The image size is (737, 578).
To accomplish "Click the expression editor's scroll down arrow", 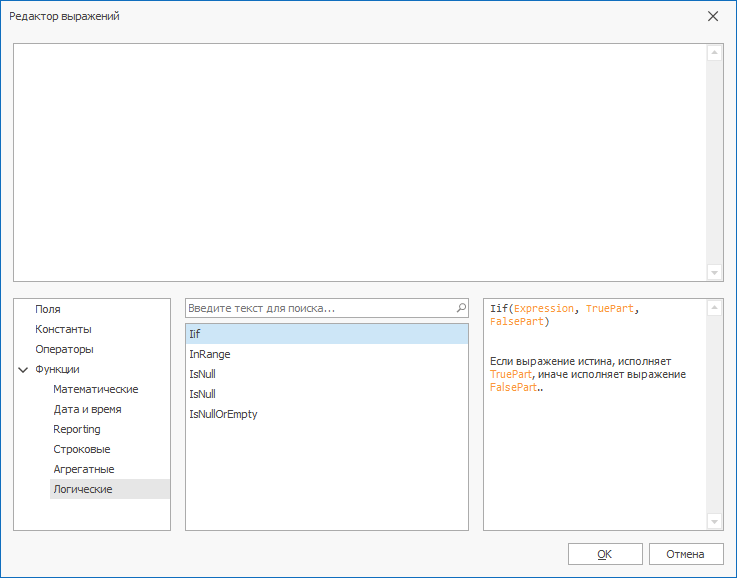I will click(714, 272).
